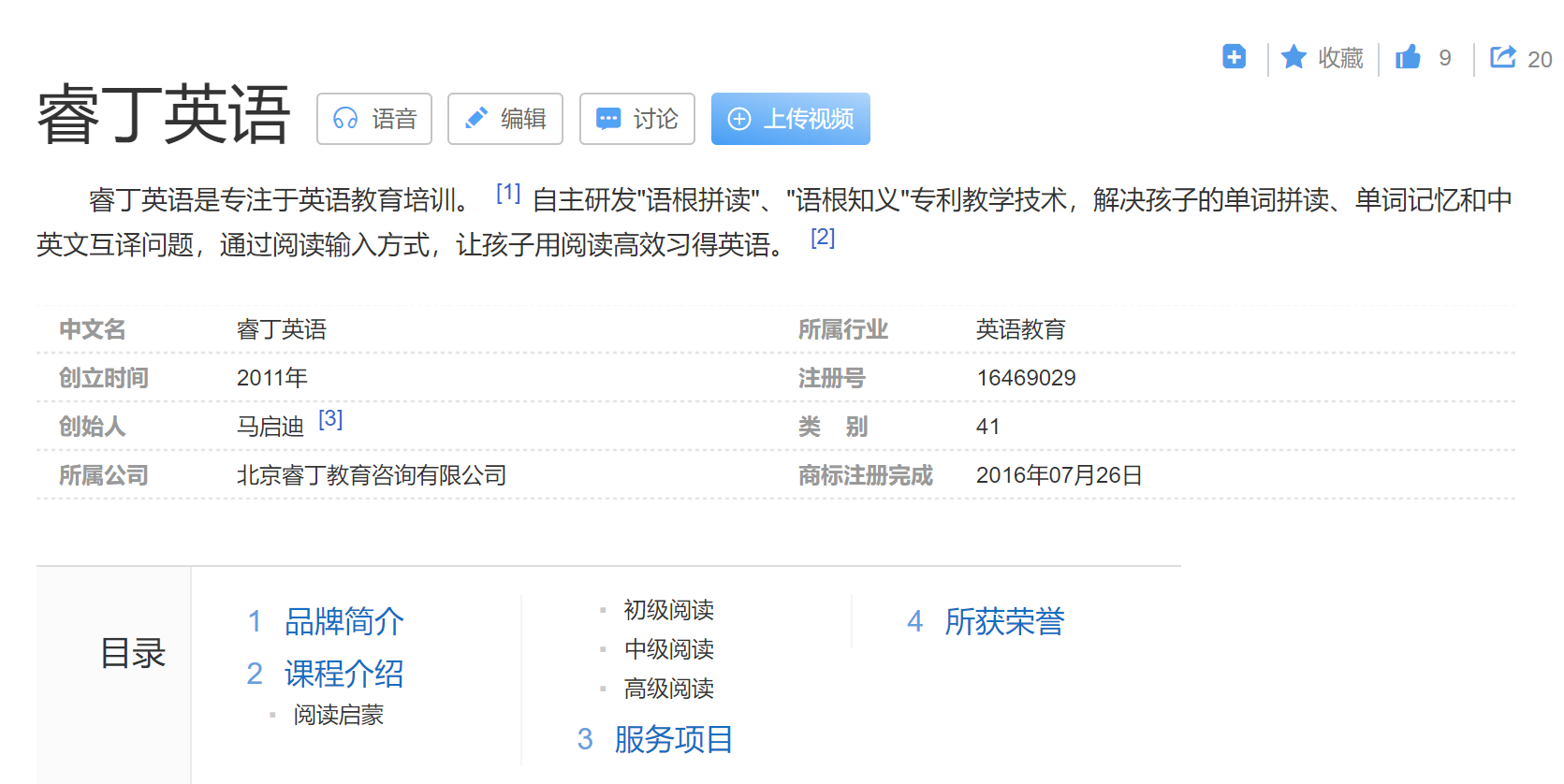Open reference [3] next to 马启迪
The height and width of the screenshot is (784, 1564).
(330, 419)
